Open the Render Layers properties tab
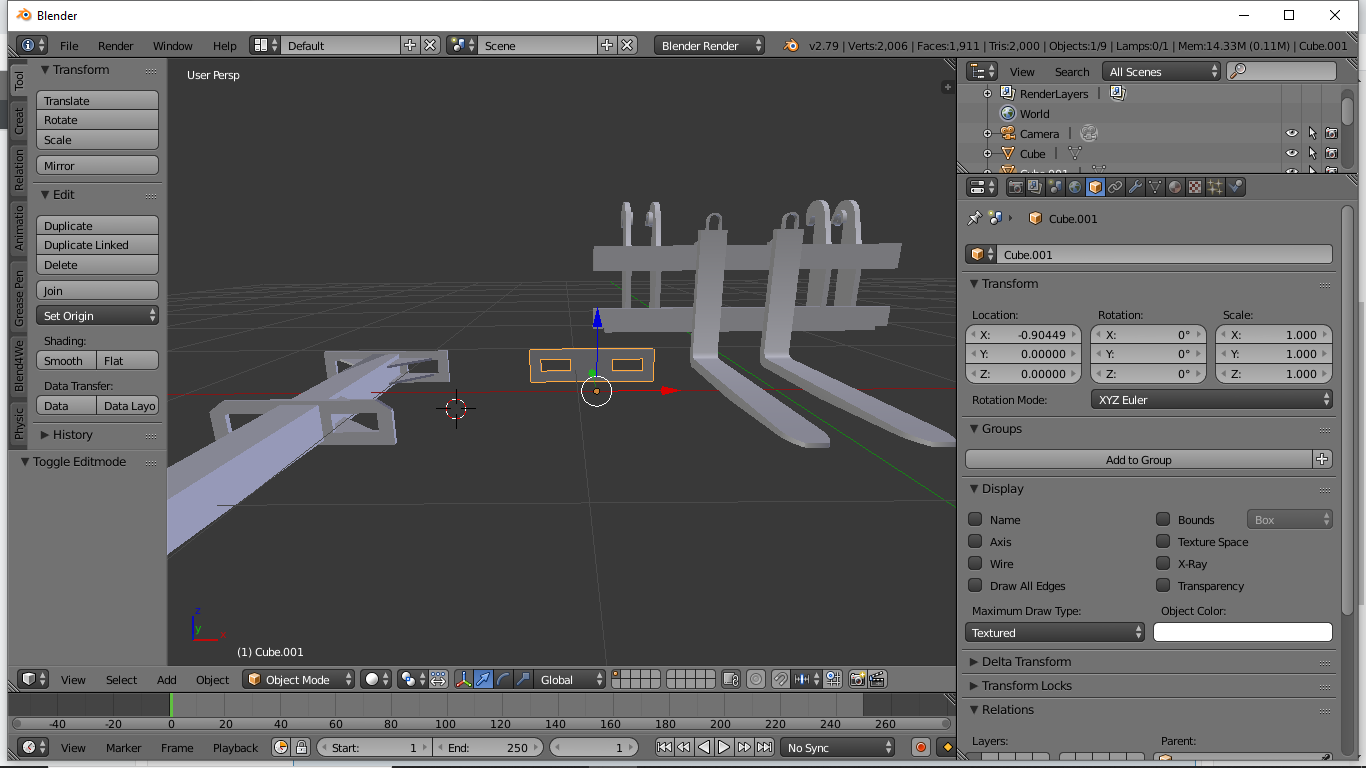1366x768 pixels. click(1035, 187)
